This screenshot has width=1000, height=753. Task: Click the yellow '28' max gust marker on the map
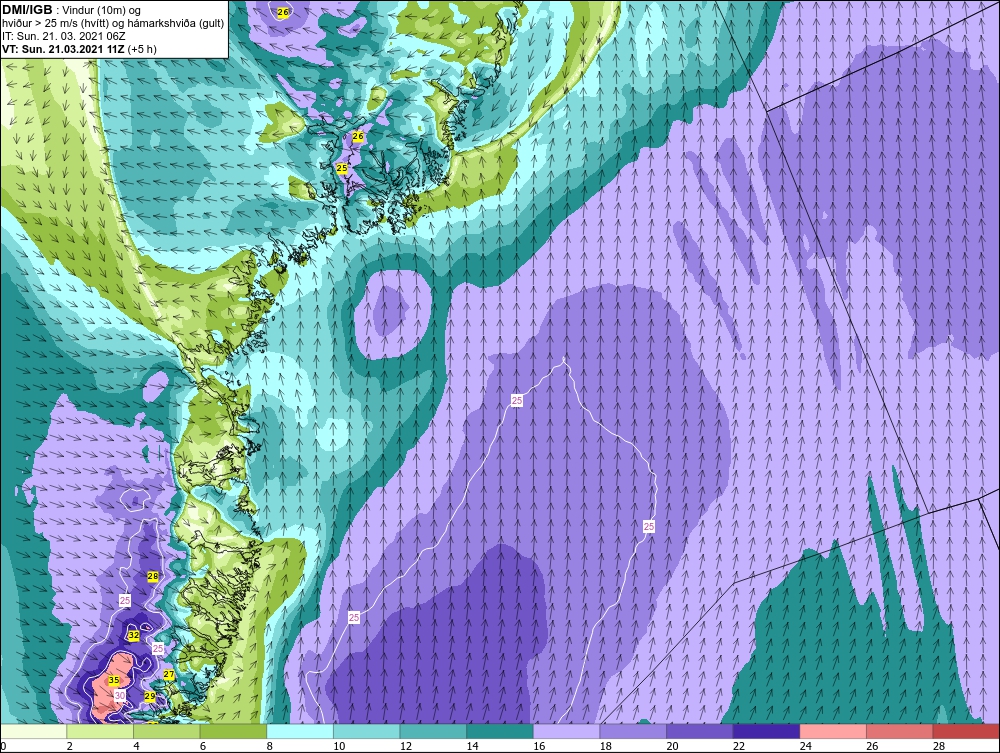point(152,576)
